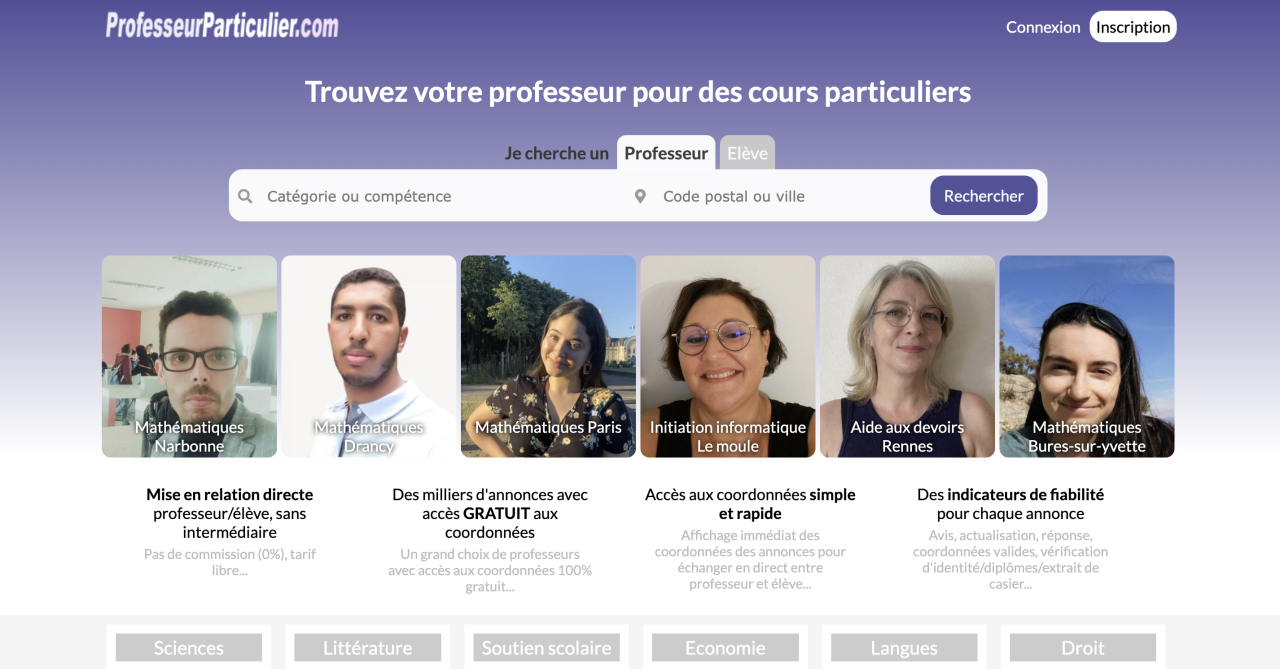Choose the Littérature category
This screenshot has width=1280, height=669.
(x=367, y=648)
